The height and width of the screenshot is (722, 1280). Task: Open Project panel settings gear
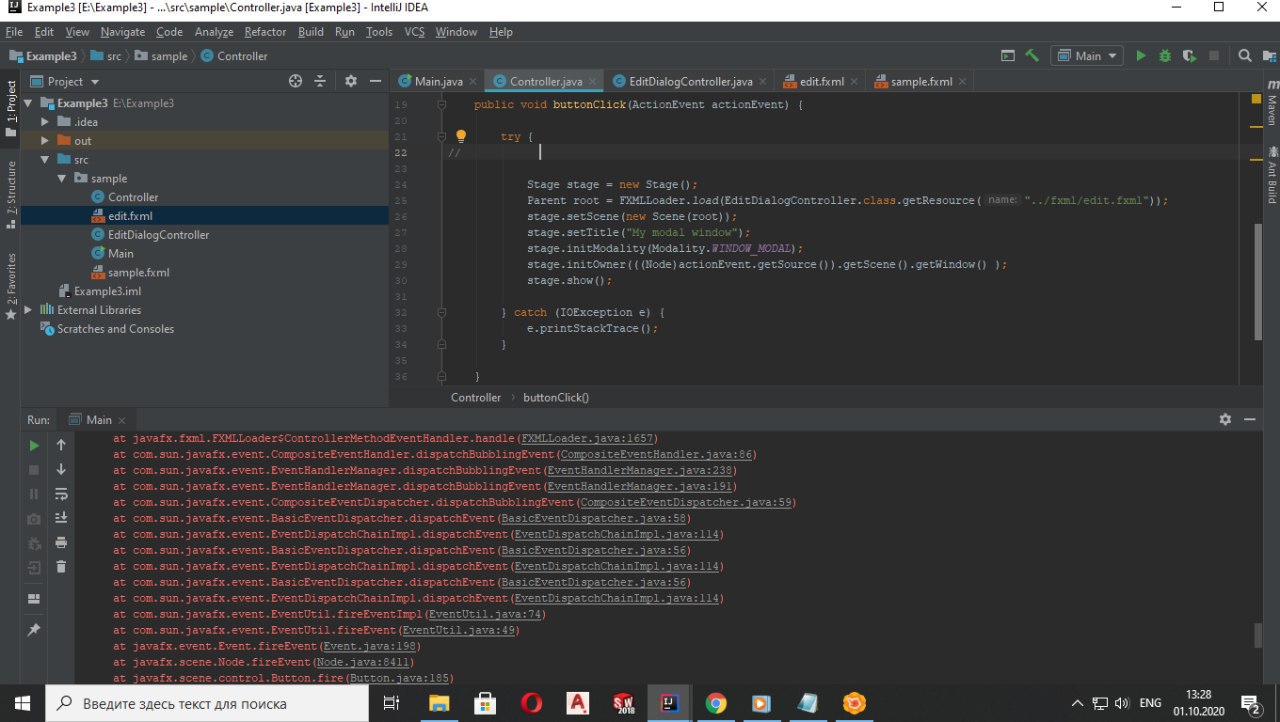pyautogui.click(x=350, y=81)
